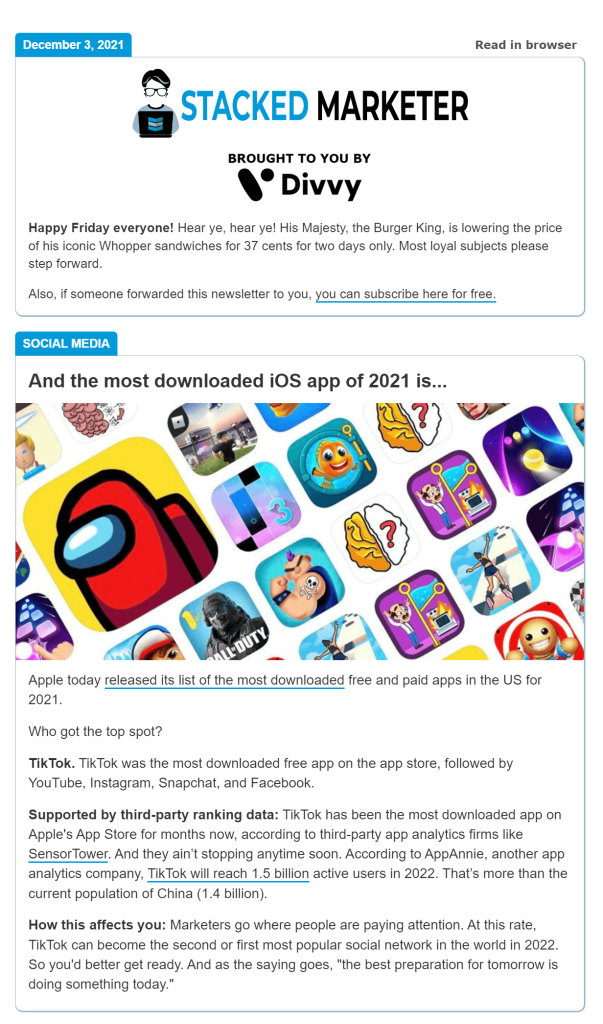Click the Stacked Marketer mascot logo icon
The image size is (603, 1024).
tap(156, 104)
